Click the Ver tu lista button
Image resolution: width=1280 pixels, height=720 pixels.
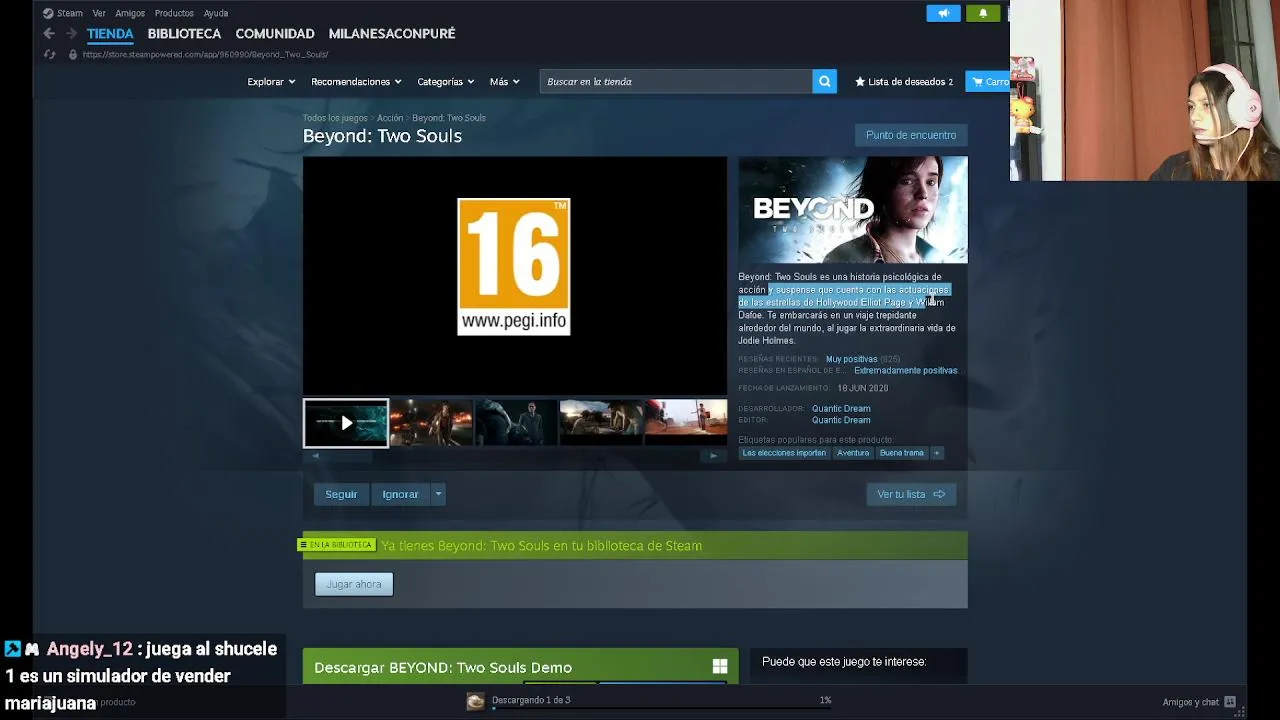coord(911,494)
